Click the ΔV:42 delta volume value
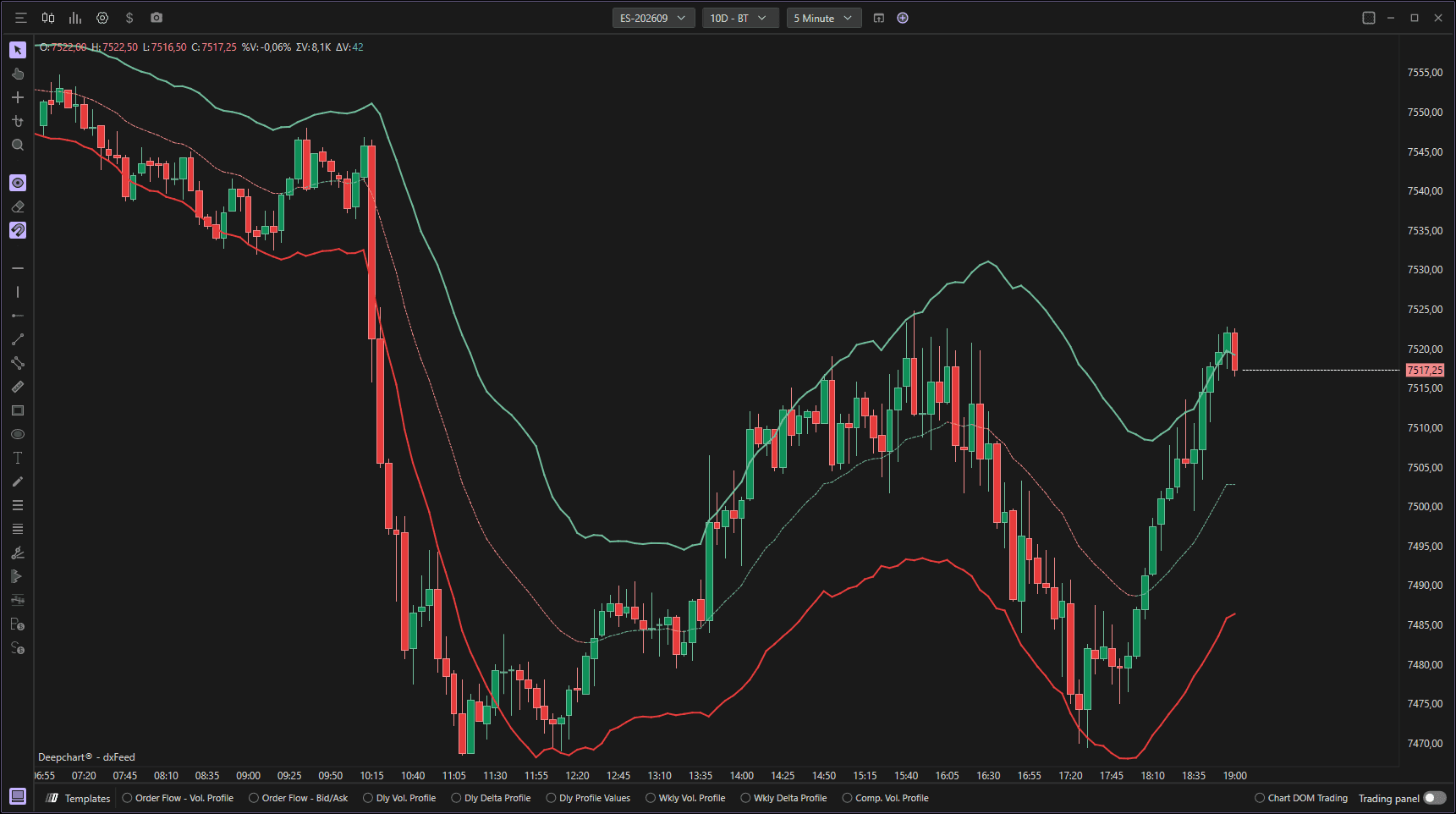This screenshot has width=1456, height=814. click(x=349, y=47)
